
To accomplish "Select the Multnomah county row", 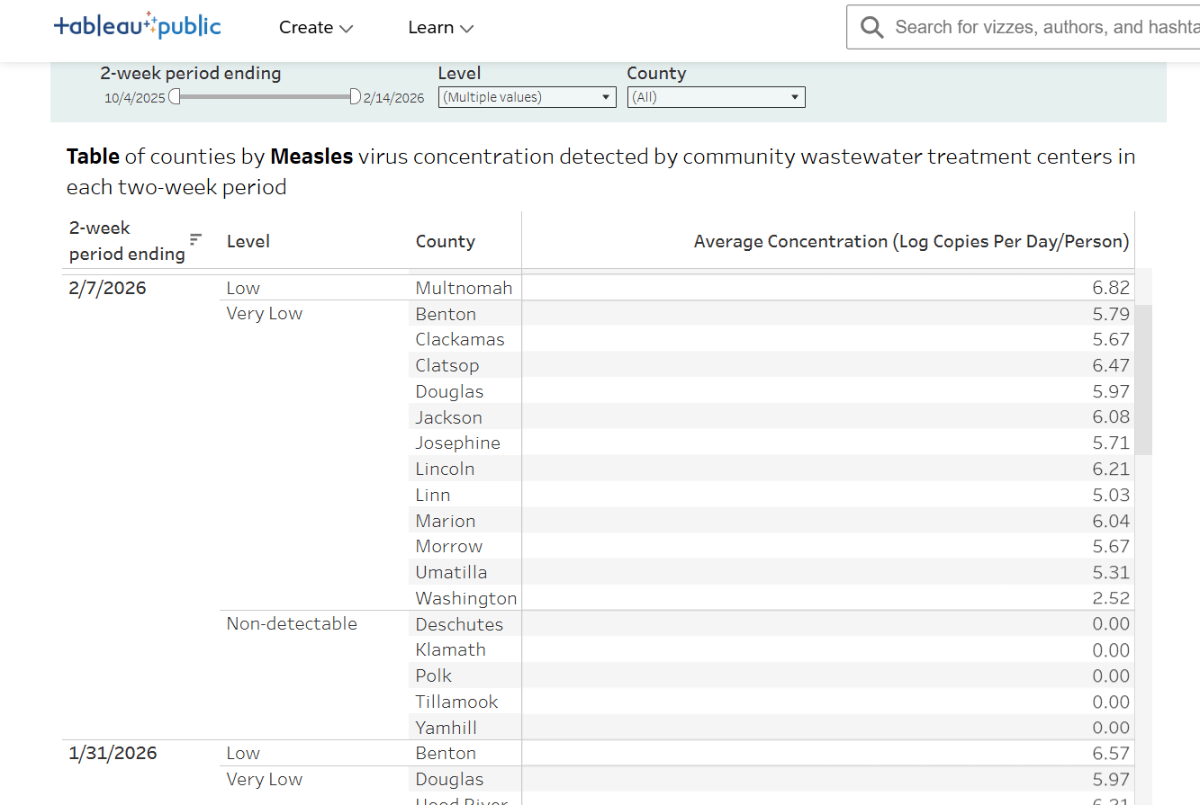I will 464,287.
